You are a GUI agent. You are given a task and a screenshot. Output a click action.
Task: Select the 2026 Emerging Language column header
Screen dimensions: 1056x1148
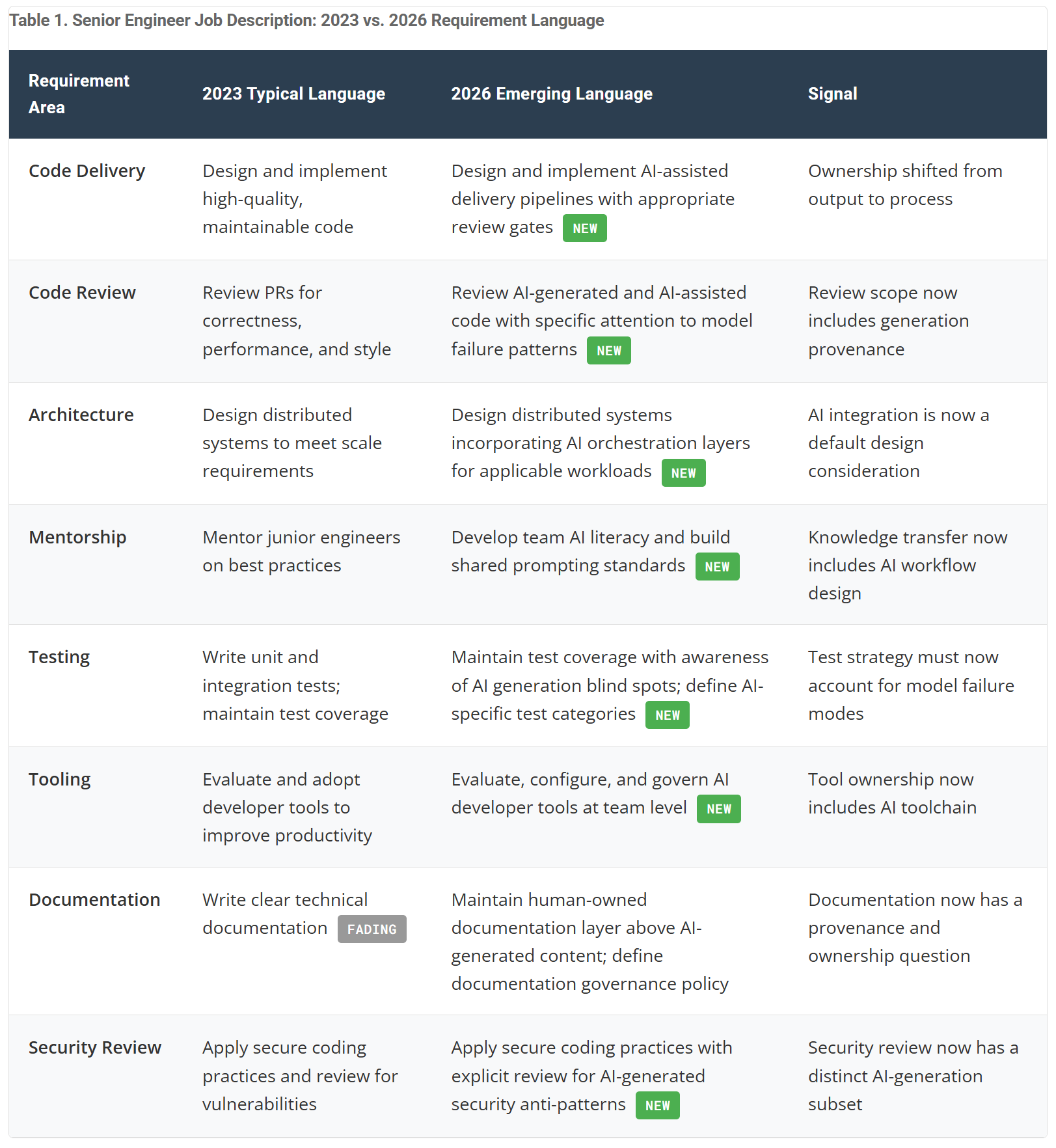552,94
